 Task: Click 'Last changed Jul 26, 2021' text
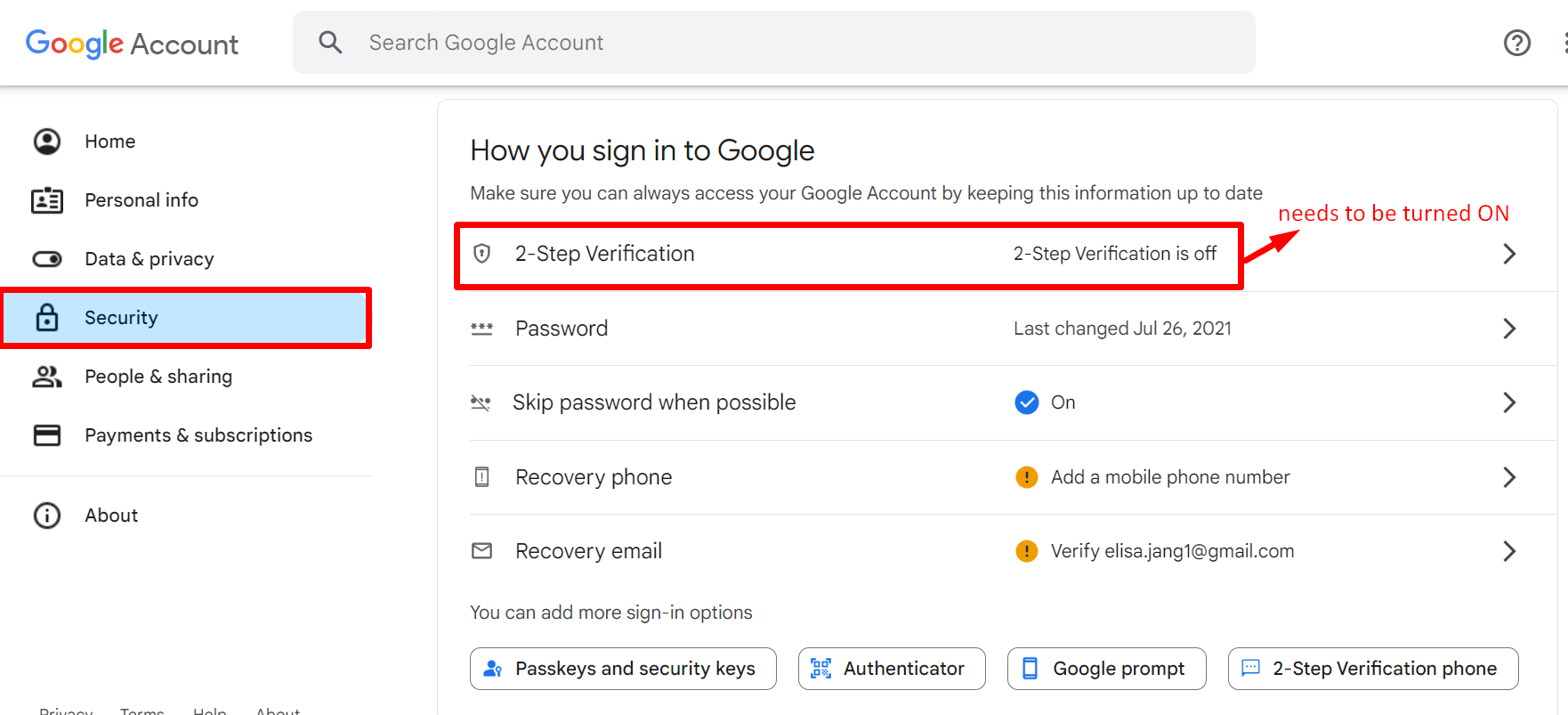click(x=1122, y=329)
